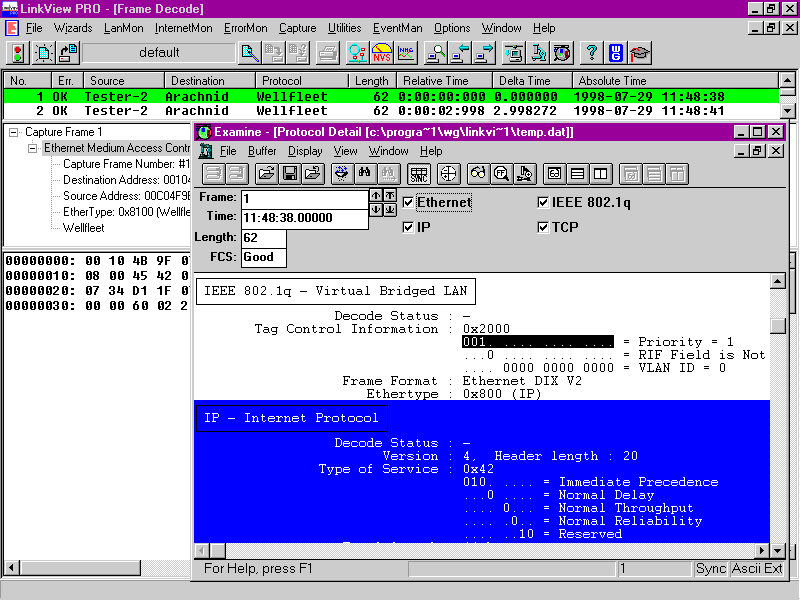Click the traffic light icon in main toolbar
800x600 pixels.
point(17,52)
